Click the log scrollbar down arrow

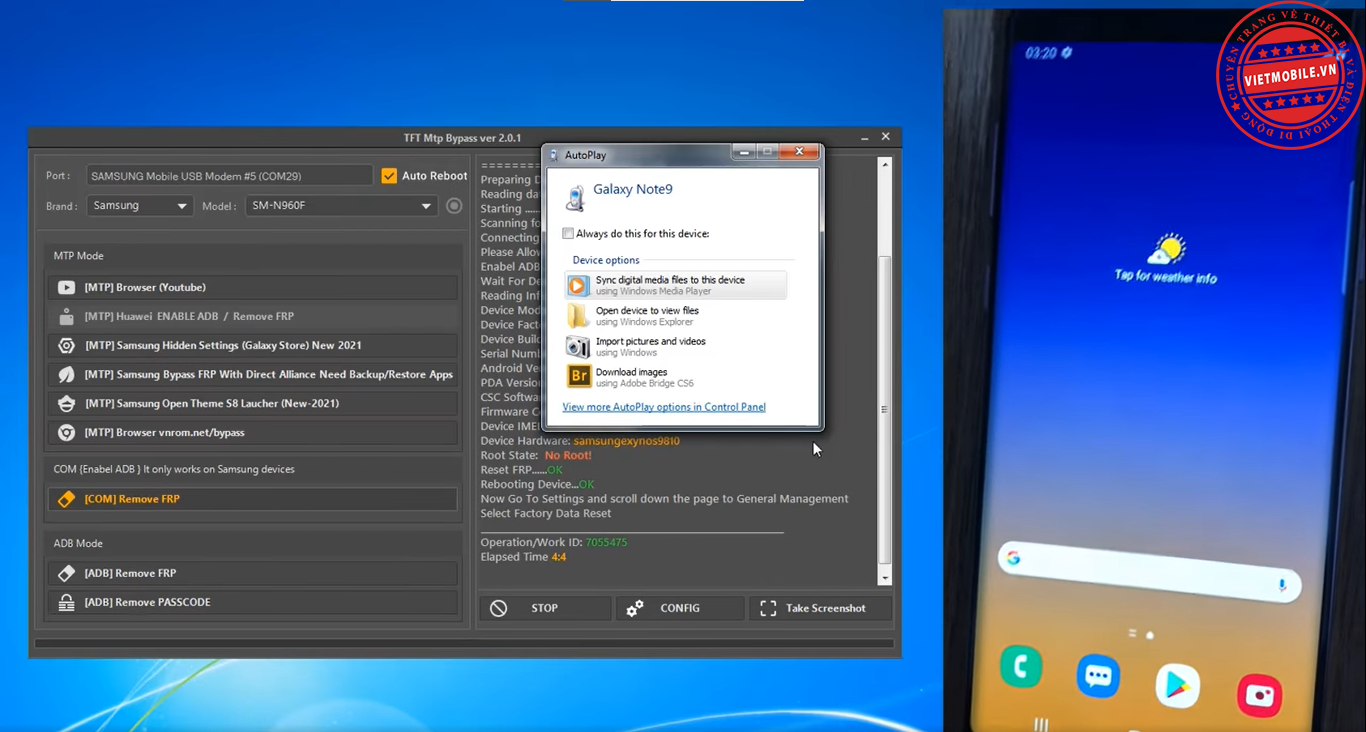tap(884, 578)
